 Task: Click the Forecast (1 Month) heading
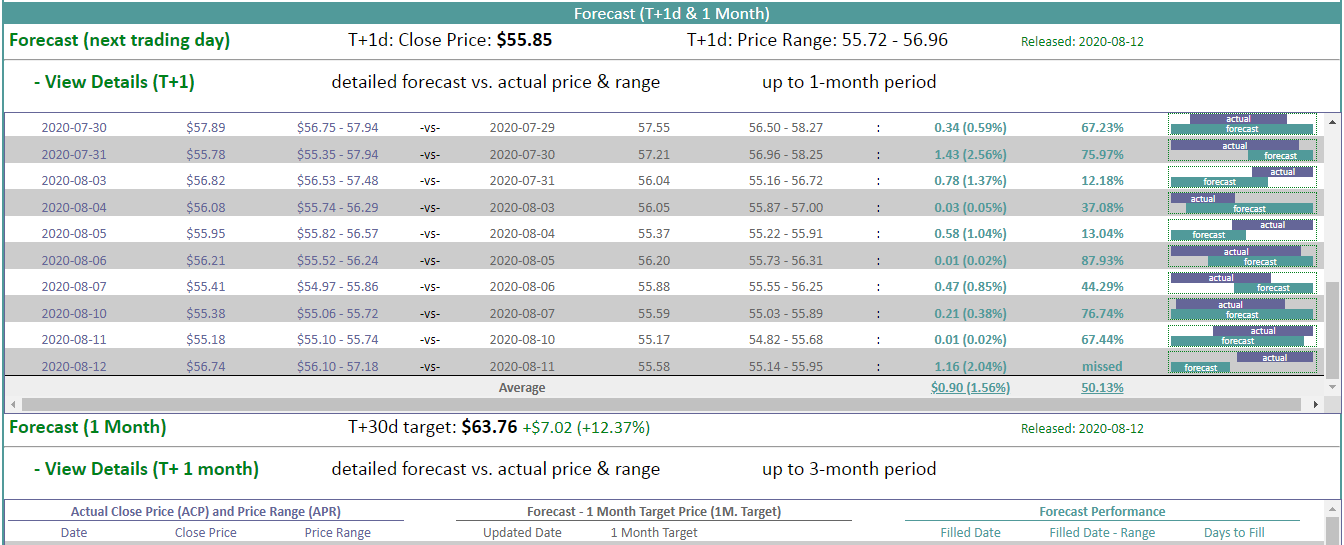88,427
